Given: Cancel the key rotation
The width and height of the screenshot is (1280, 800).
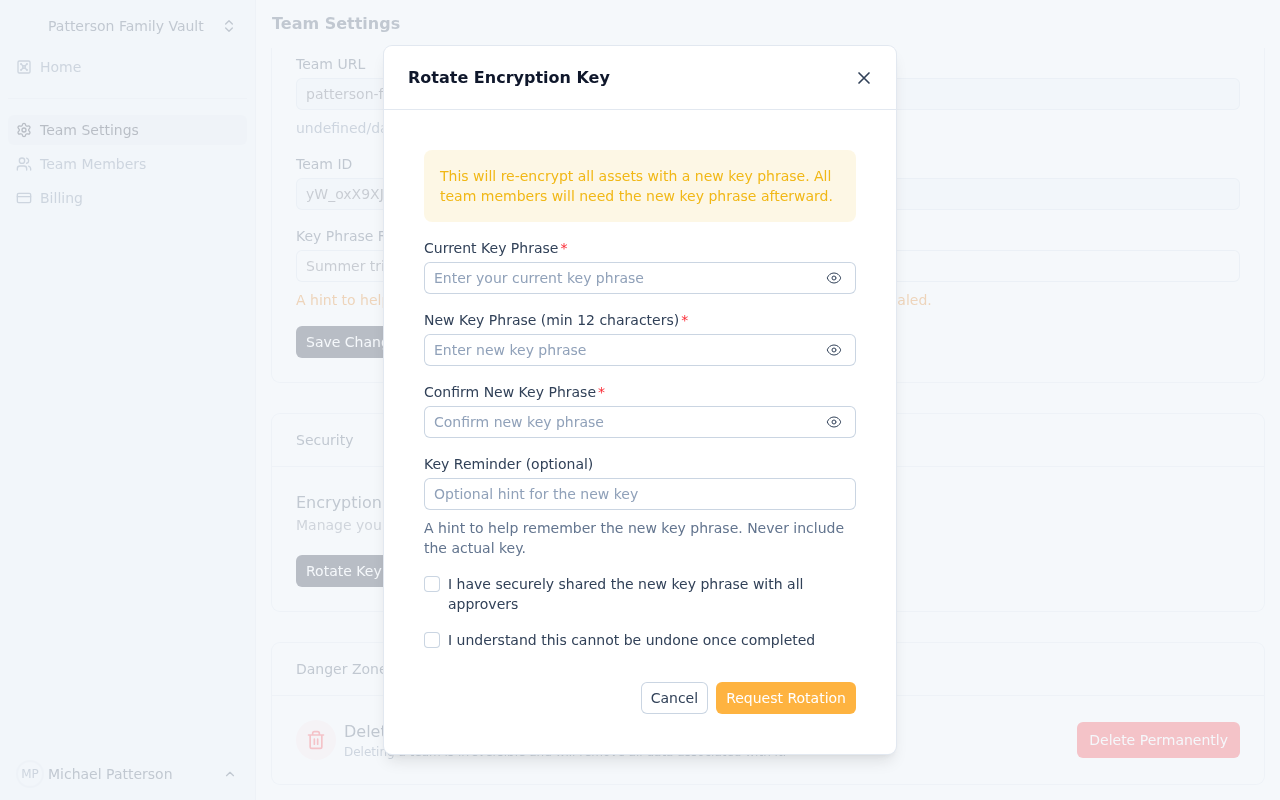Looking at the screenshot, I should (x=674, y=698).
